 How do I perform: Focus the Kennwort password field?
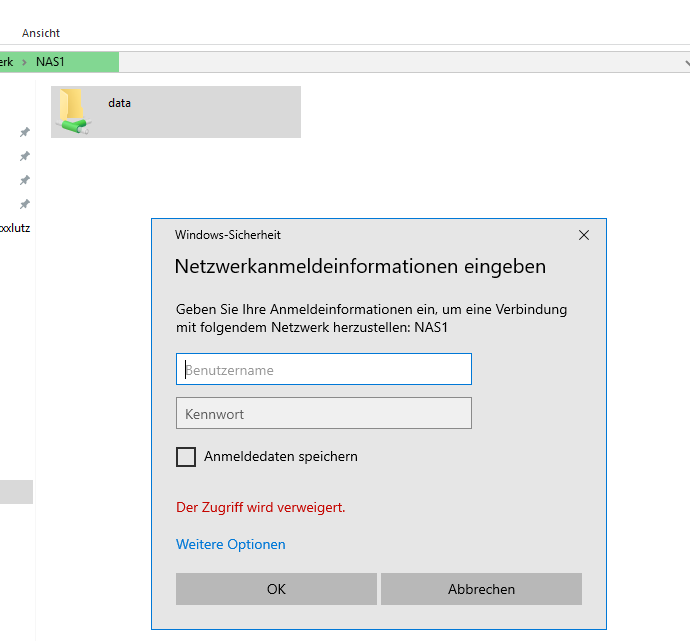click(x=323, y=413)
